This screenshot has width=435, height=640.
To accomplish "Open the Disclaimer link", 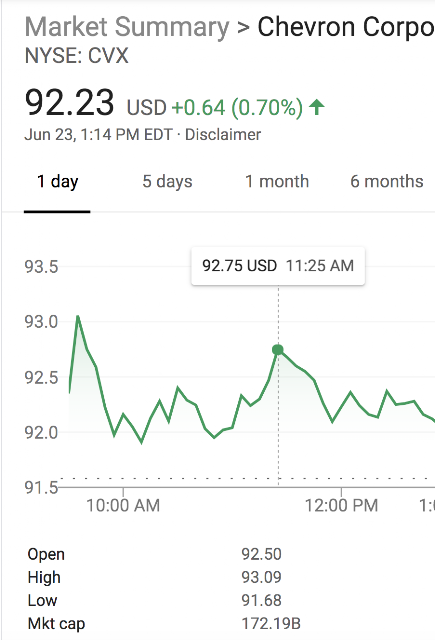I will tap(223, 135).
